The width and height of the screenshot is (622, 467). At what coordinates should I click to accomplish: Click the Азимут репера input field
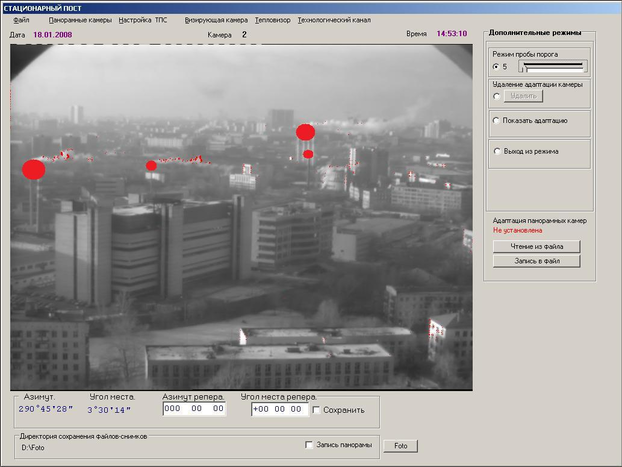194,409
